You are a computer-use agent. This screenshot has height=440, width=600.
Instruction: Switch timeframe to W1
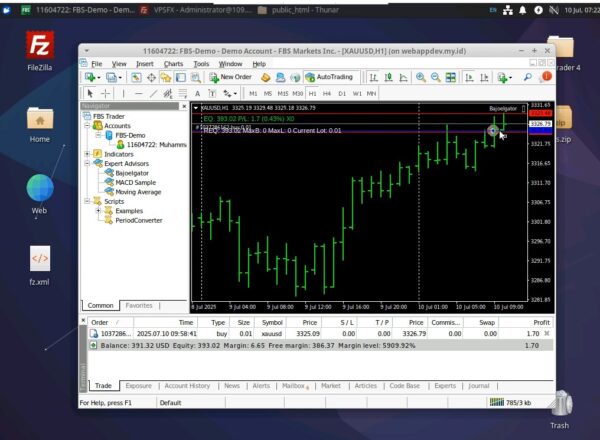tap(357, 93)
